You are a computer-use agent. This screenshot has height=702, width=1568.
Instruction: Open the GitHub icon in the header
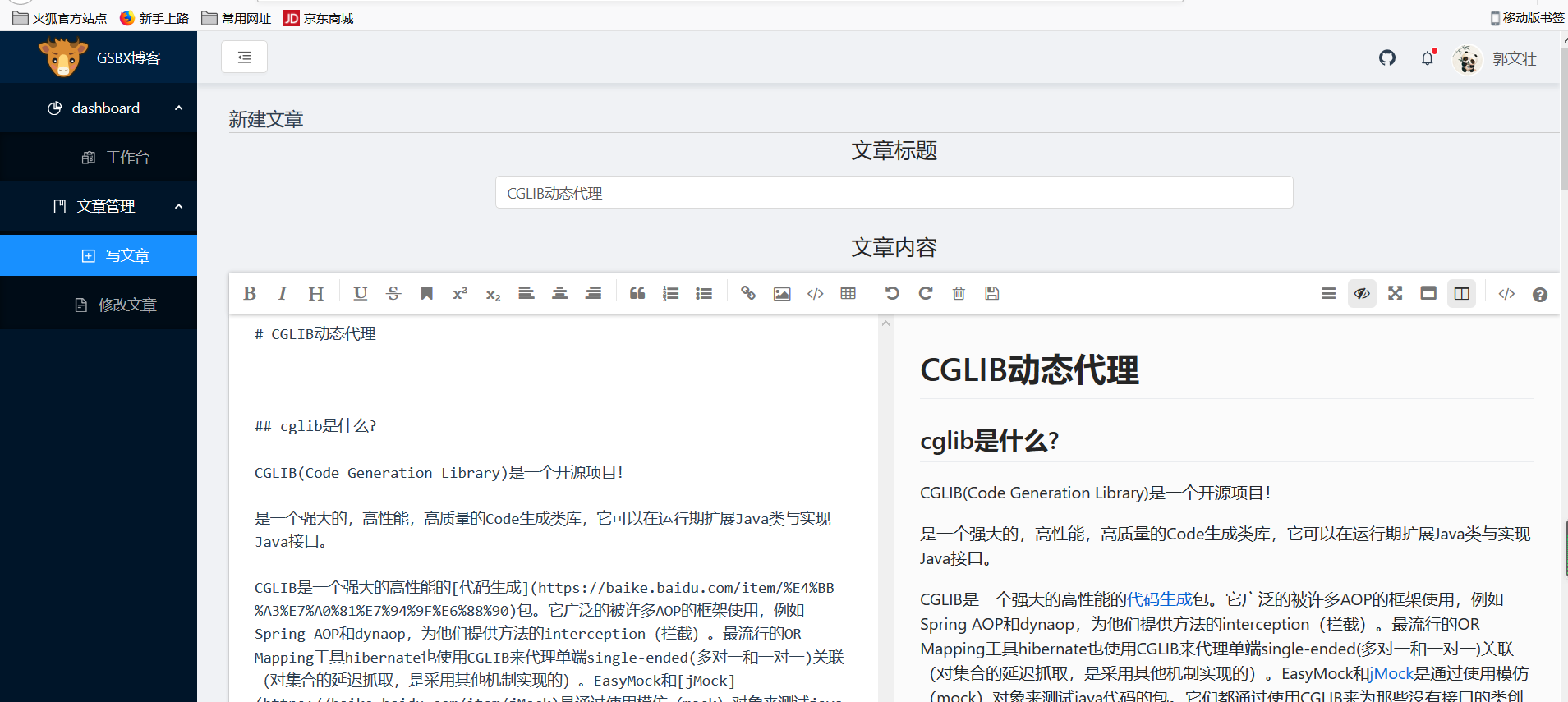1387,57
